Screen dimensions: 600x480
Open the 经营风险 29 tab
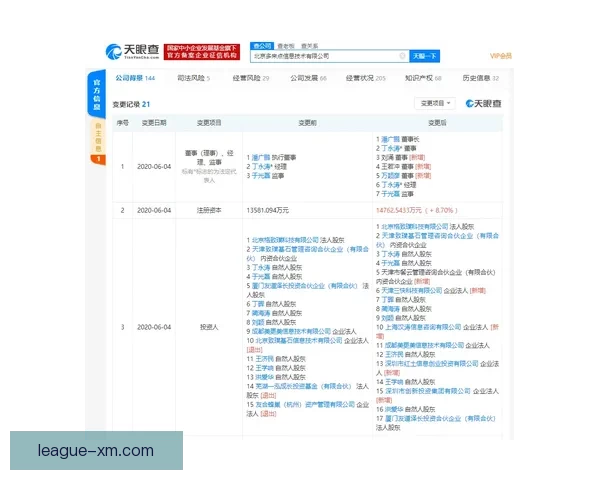click(x=251, y=78)
